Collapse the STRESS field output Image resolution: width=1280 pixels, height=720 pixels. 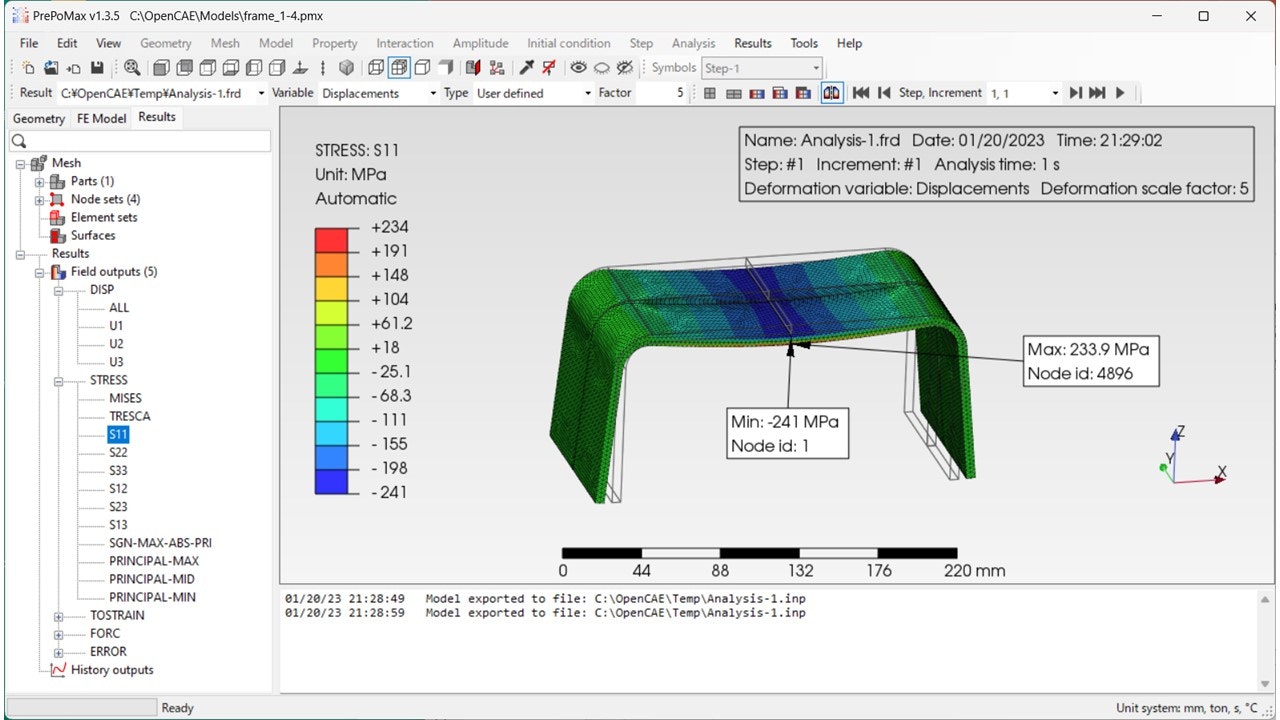[59, 380]
